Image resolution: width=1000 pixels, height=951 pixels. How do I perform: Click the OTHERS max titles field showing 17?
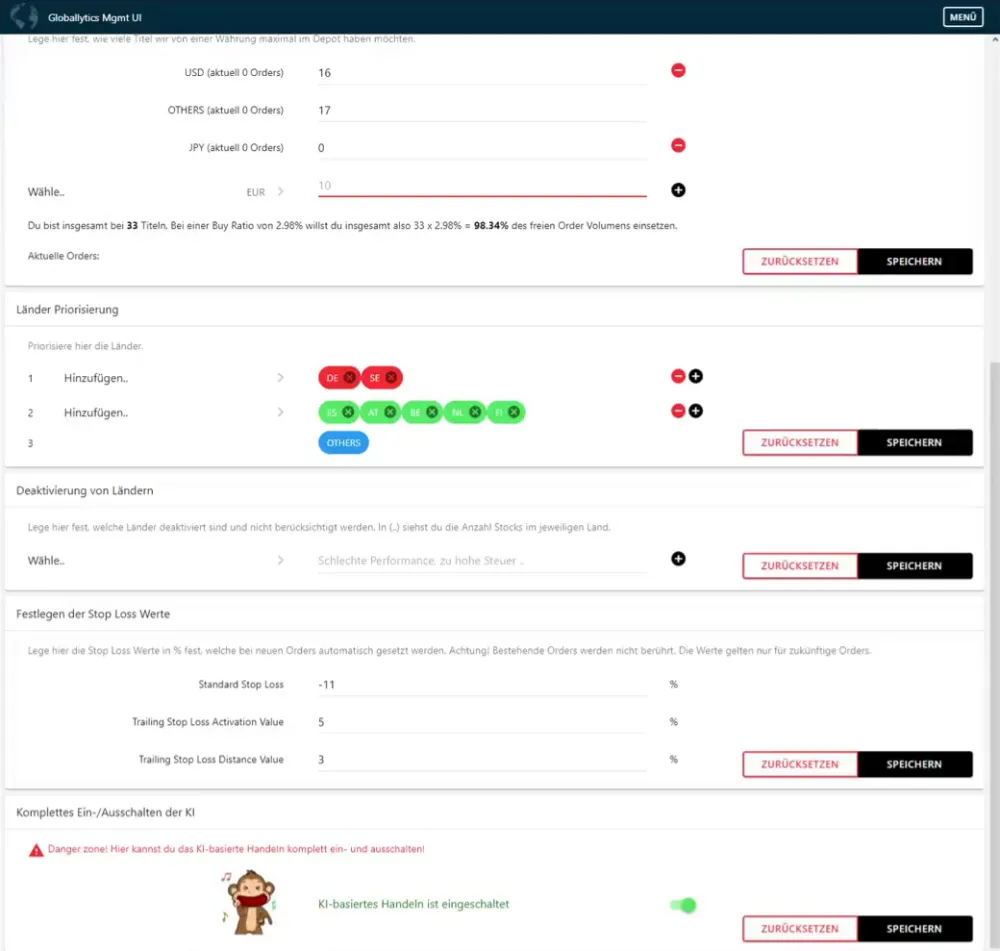tap(482, 110)
